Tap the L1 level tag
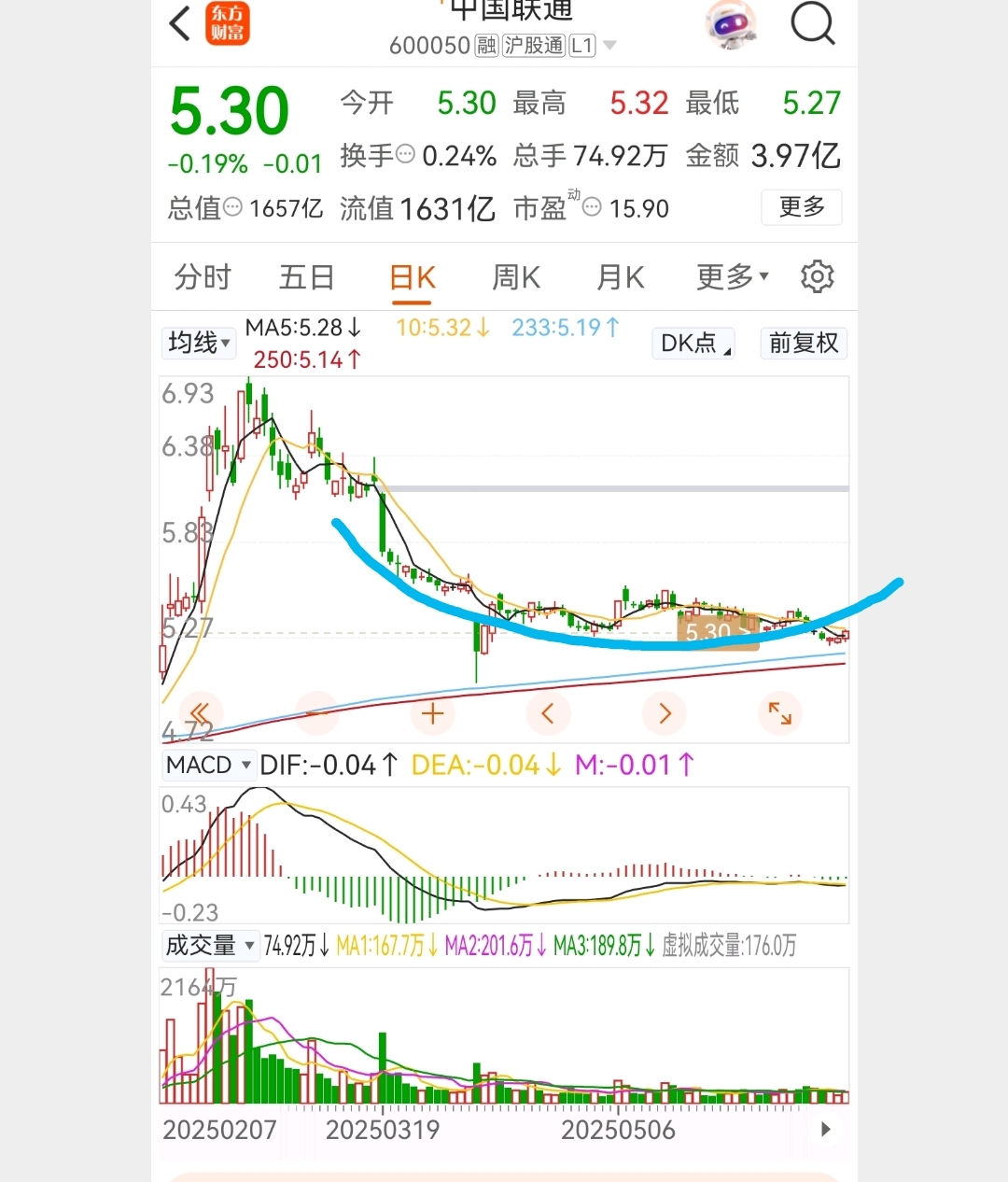 tap(582, 45)
